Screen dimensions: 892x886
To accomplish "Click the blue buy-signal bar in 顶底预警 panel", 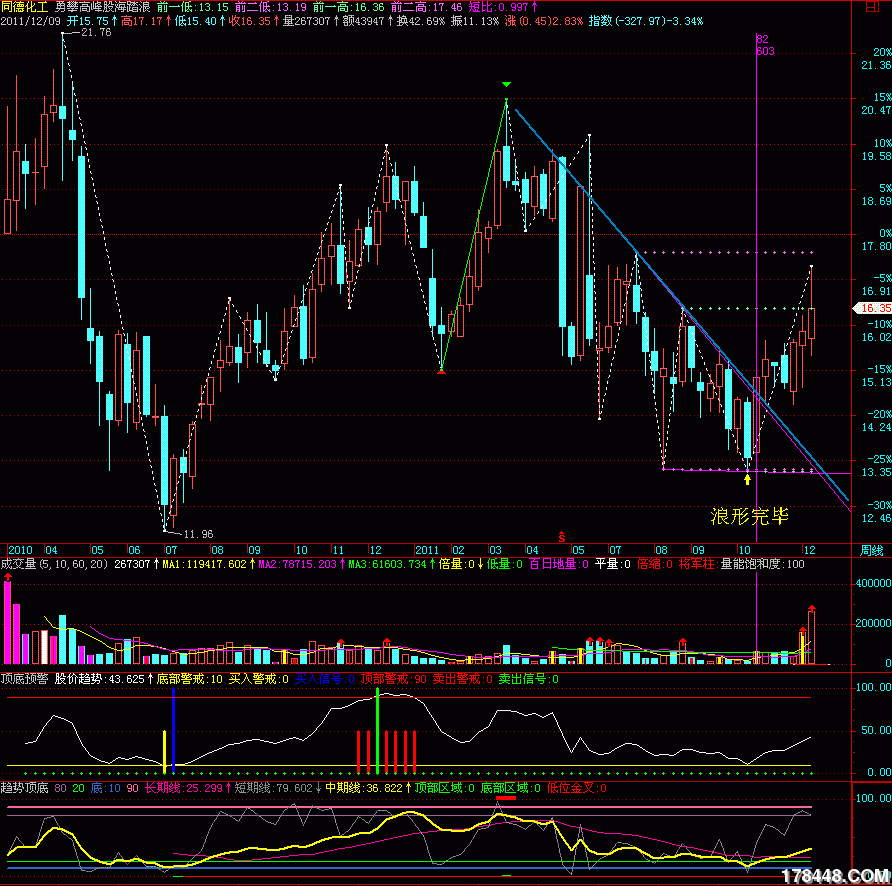I will tap(173, 730).
